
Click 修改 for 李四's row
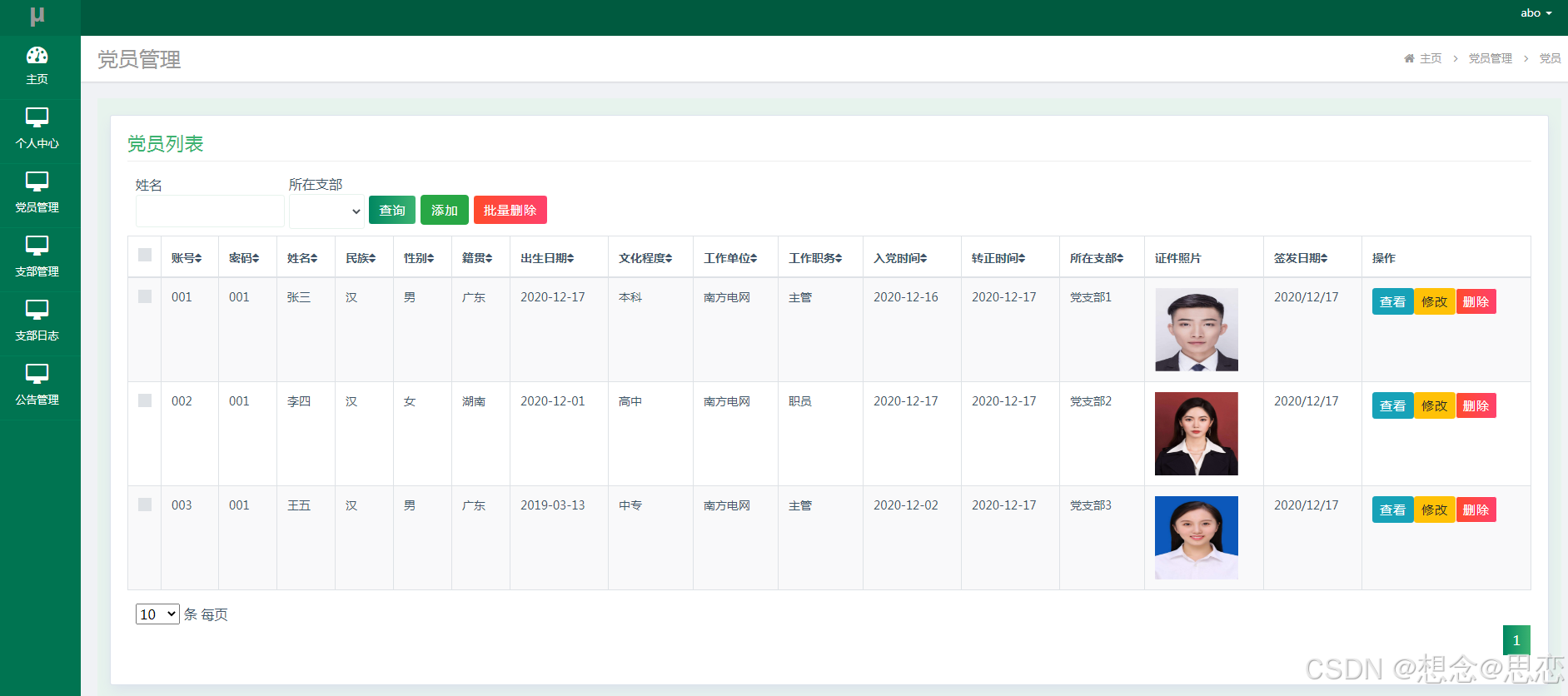pyautogui.click(x=1434, y=405)
